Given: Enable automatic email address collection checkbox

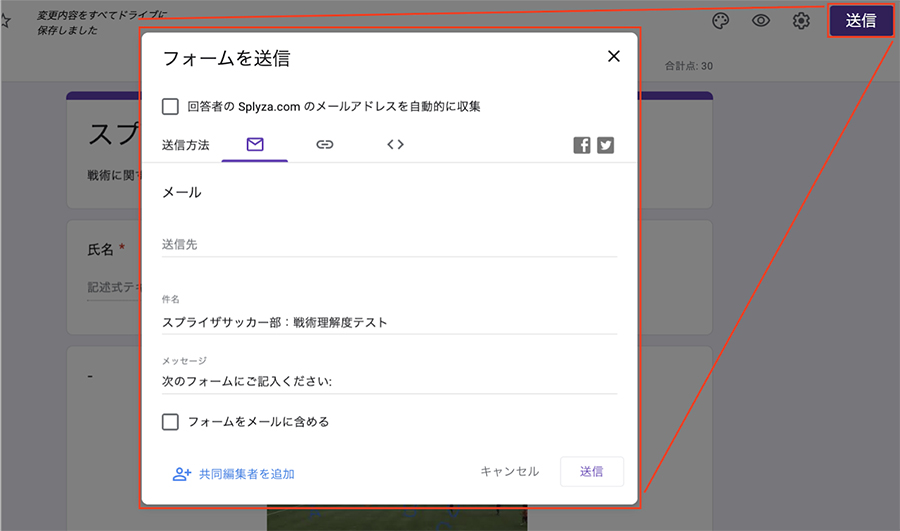Looking at the screenshot, I should [170, 106].
